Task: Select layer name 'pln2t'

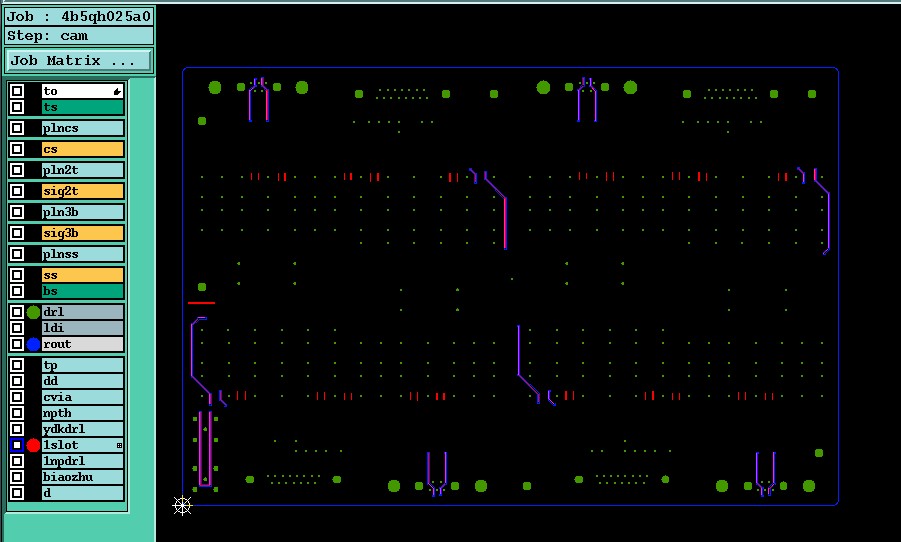Action: tap(82, 170)
